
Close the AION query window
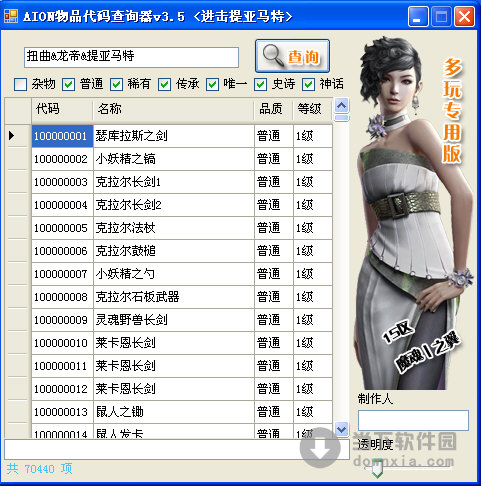[464, 16]
